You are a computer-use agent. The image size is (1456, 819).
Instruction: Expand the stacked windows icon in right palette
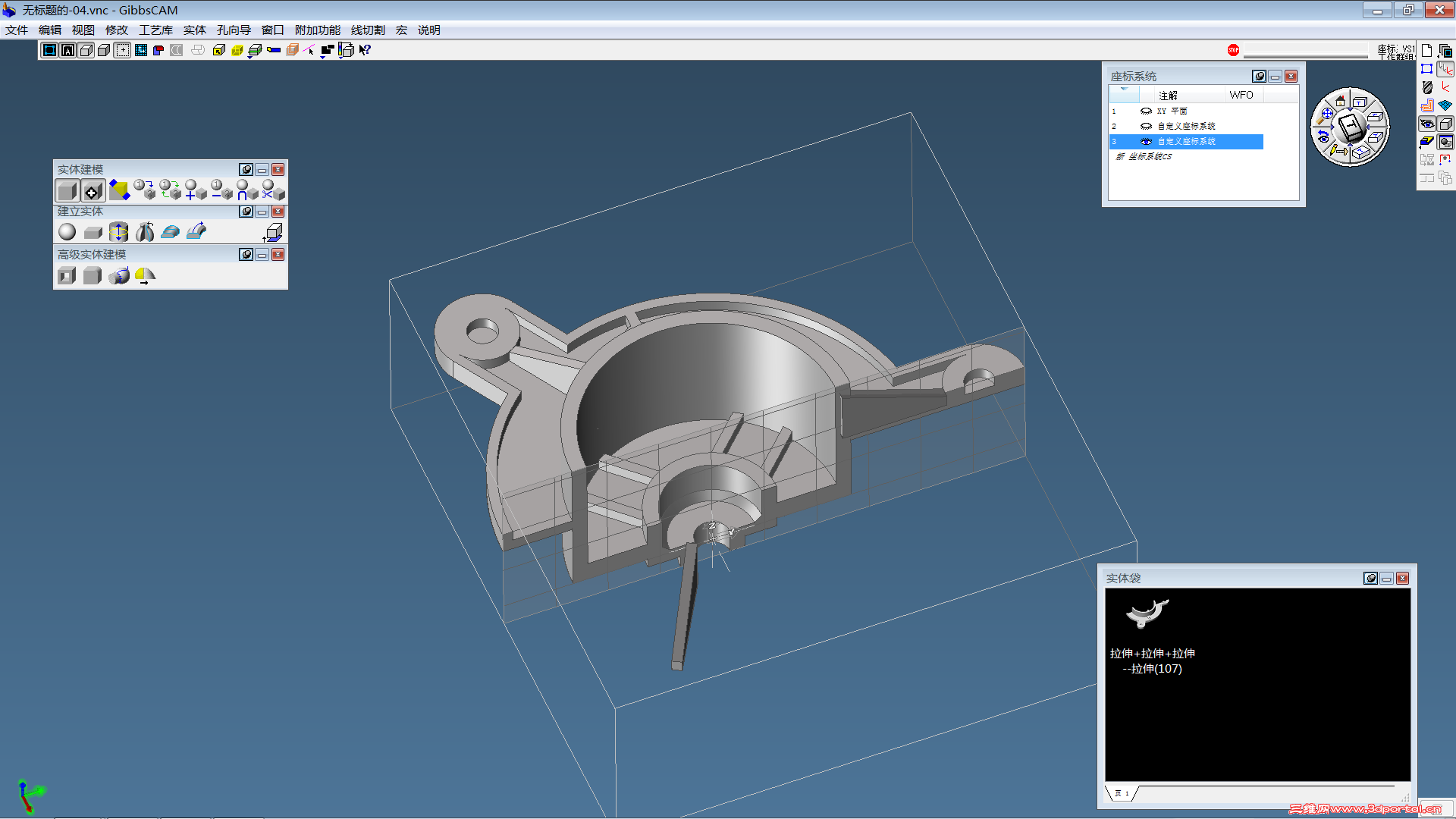click(1445, 51)
